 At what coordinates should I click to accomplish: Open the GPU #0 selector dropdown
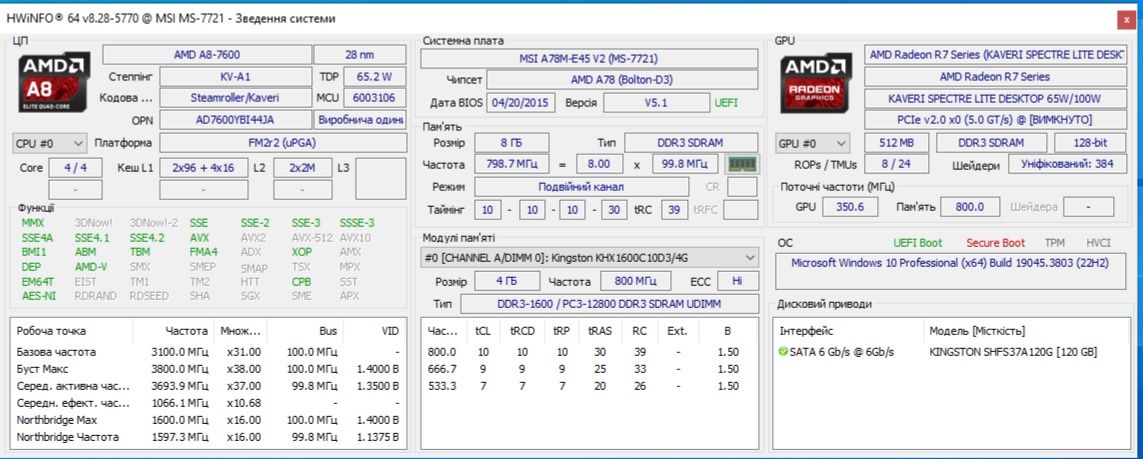click(813, 143)
